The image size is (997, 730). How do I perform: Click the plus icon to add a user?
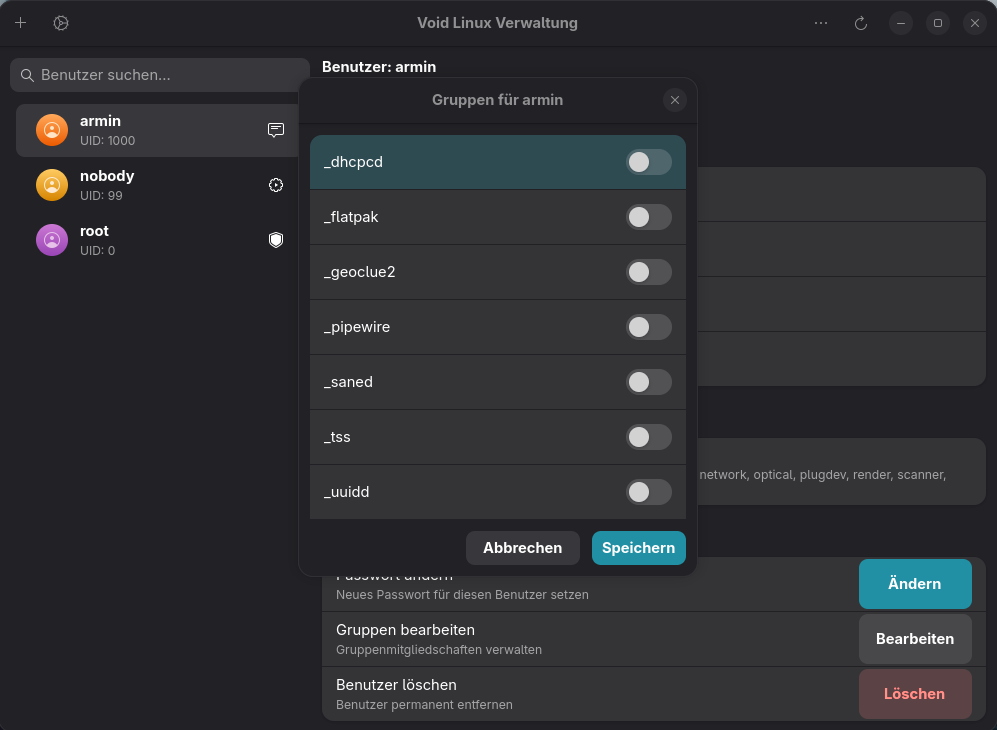(20, 23)
